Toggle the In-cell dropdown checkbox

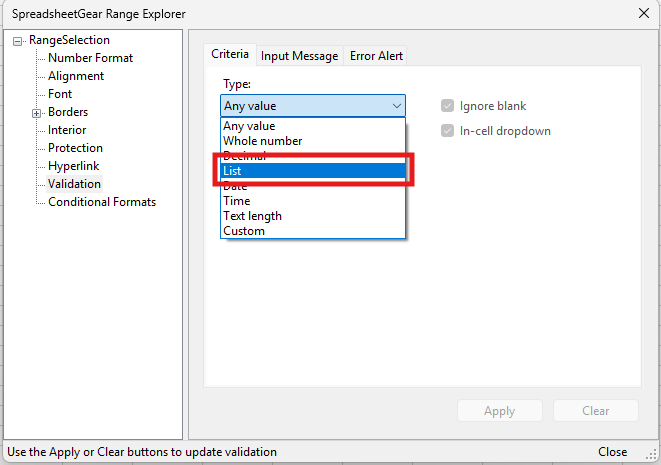tap(447, 131)
